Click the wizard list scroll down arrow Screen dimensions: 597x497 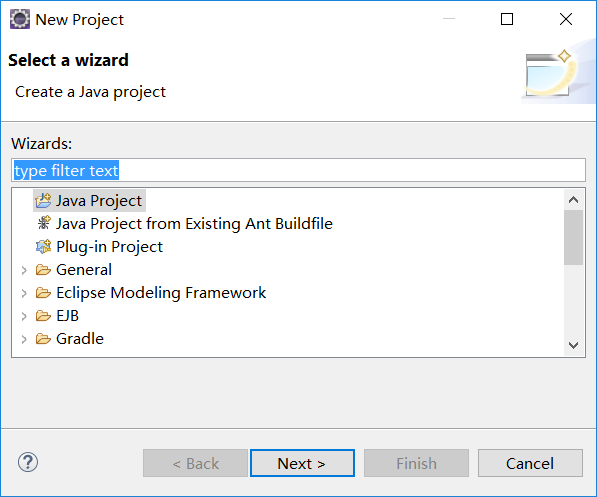click(573, 345)
